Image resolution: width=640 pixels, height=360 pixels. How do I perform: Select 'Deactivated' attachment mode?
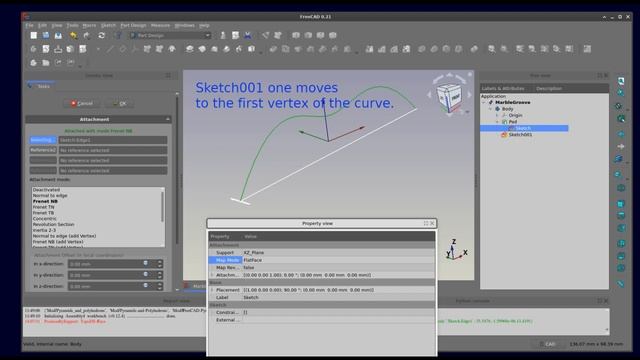(x=46, y=190)
